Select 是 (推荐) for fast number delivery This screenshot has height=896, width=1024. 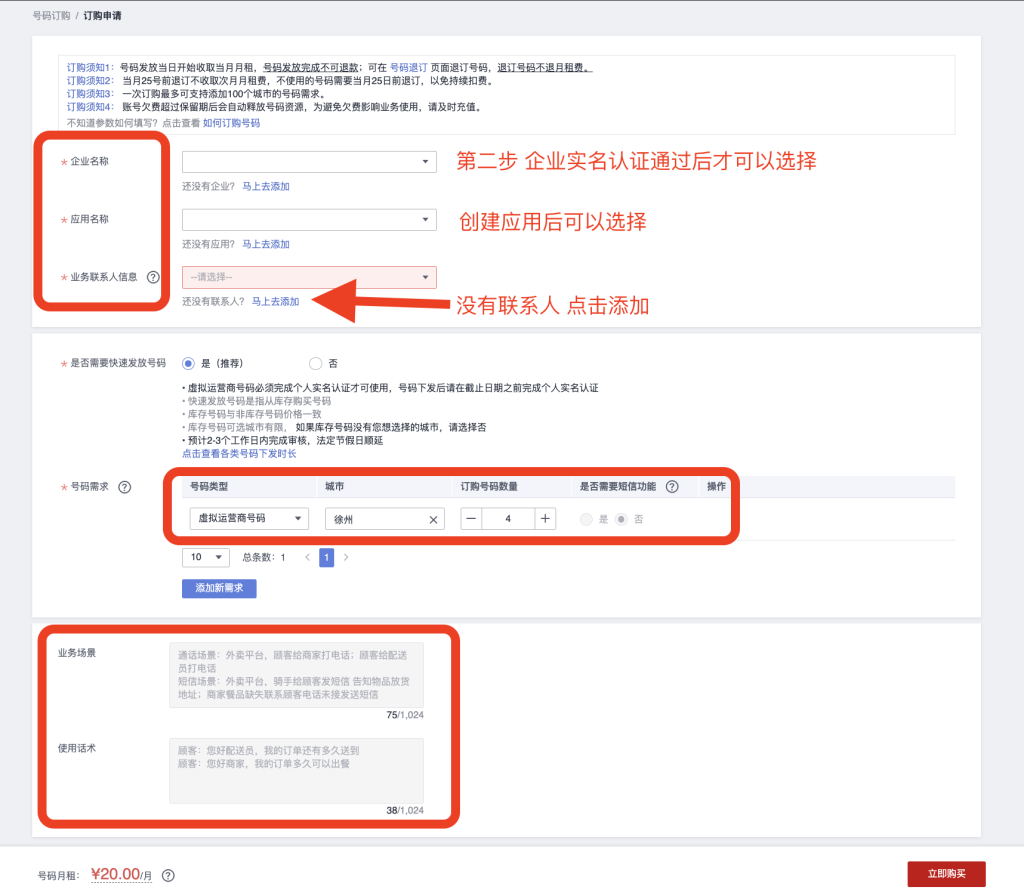tap(188, 363)
